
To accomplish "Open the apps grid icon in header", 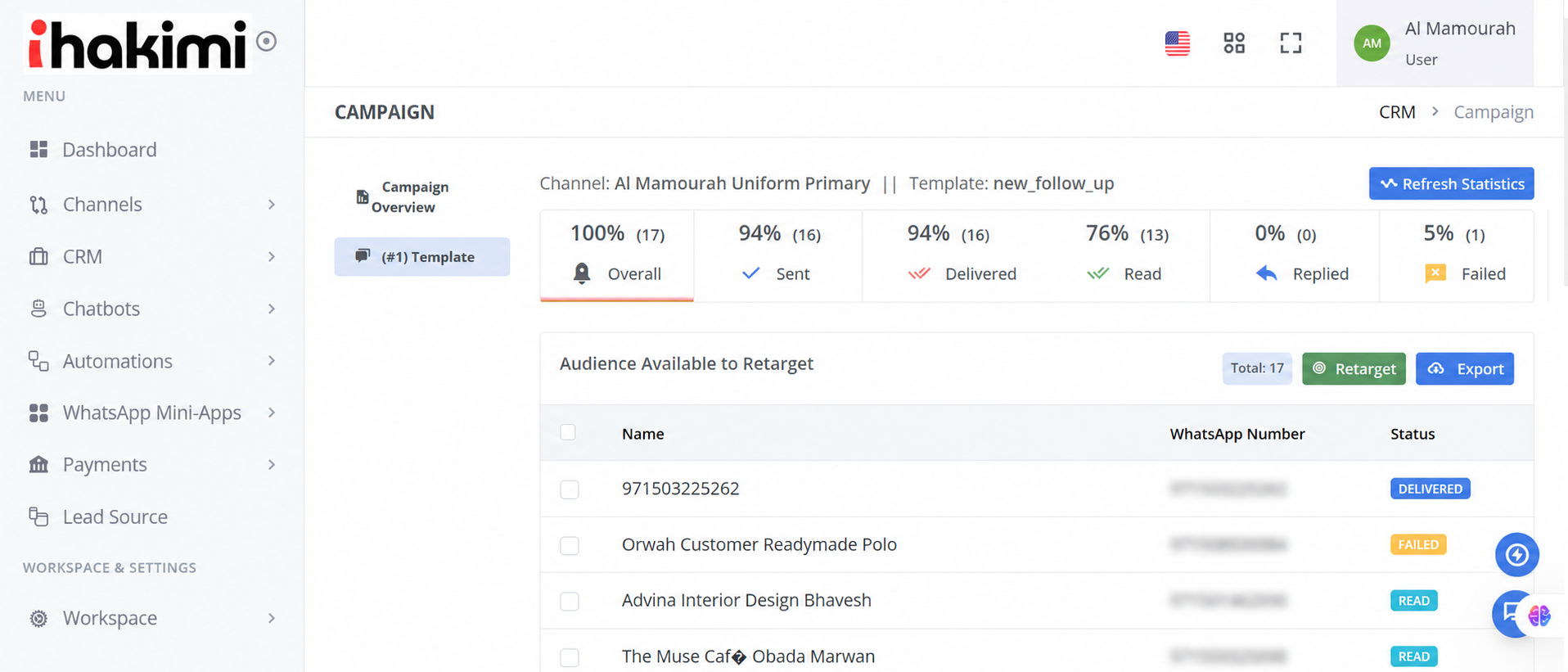I will click(x=1234, y=43).
